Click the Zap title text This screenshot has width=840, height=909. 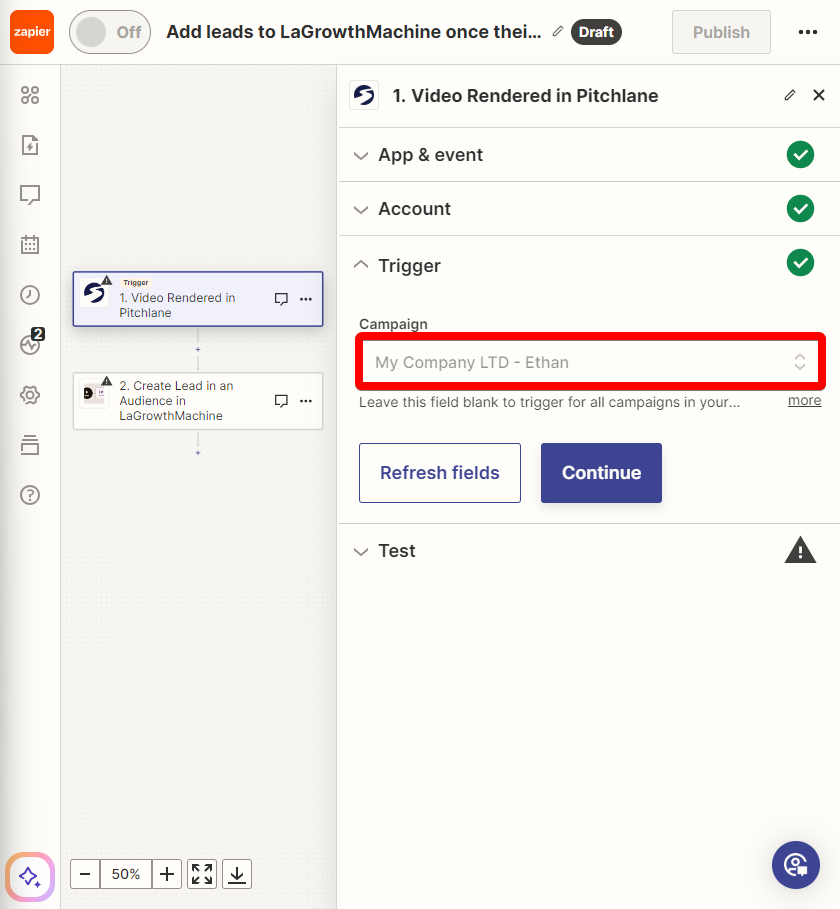point(354,32)
